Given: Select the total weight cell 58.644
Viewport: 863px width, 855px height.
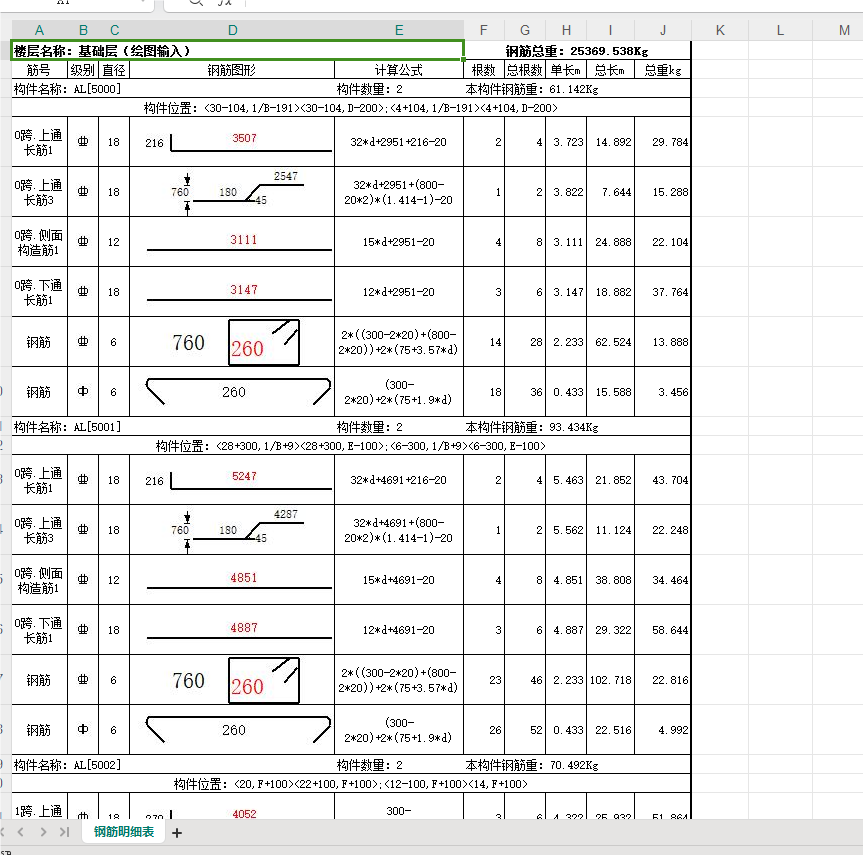Looking at the screenshot, I should (x=663, y=630).
